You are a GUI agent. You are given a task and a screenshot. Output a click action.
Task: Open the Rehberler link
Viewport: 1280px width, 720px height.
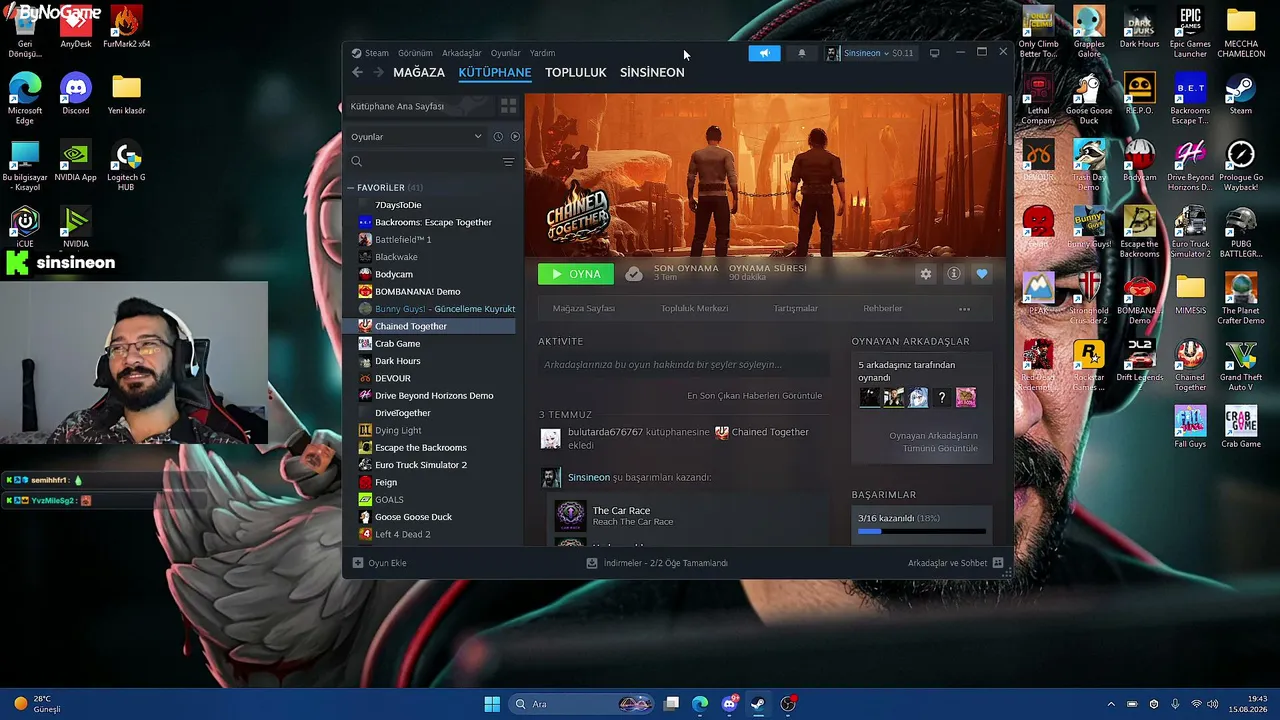tap(883, 309)
